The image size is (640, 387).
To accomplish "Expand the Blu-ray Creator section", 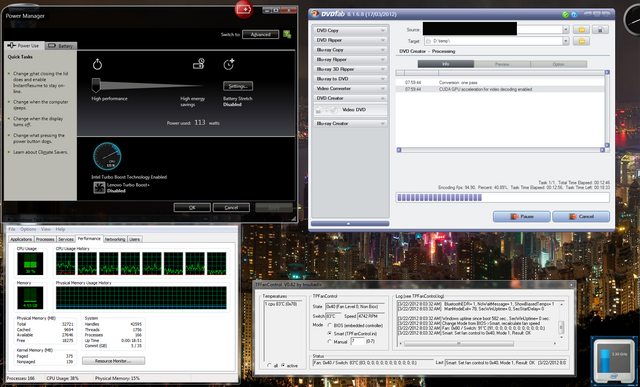I will [351, 123].
